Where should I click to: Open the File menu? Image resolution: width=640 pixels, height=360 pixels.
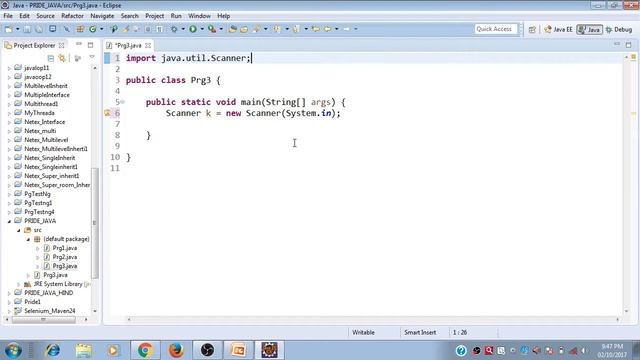[8, 16]
